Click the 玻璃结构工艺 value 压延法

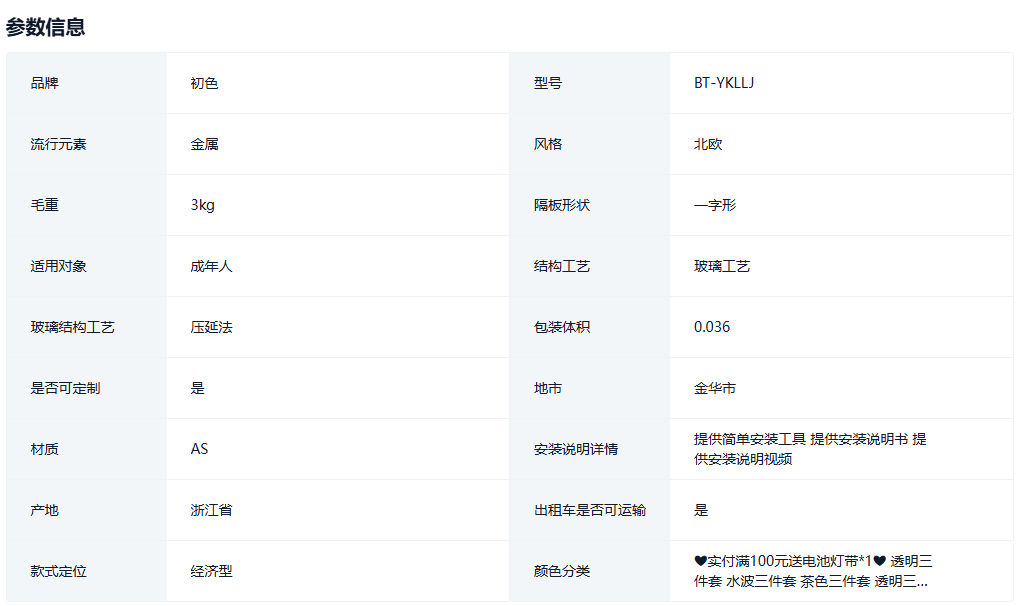point(211,327)
